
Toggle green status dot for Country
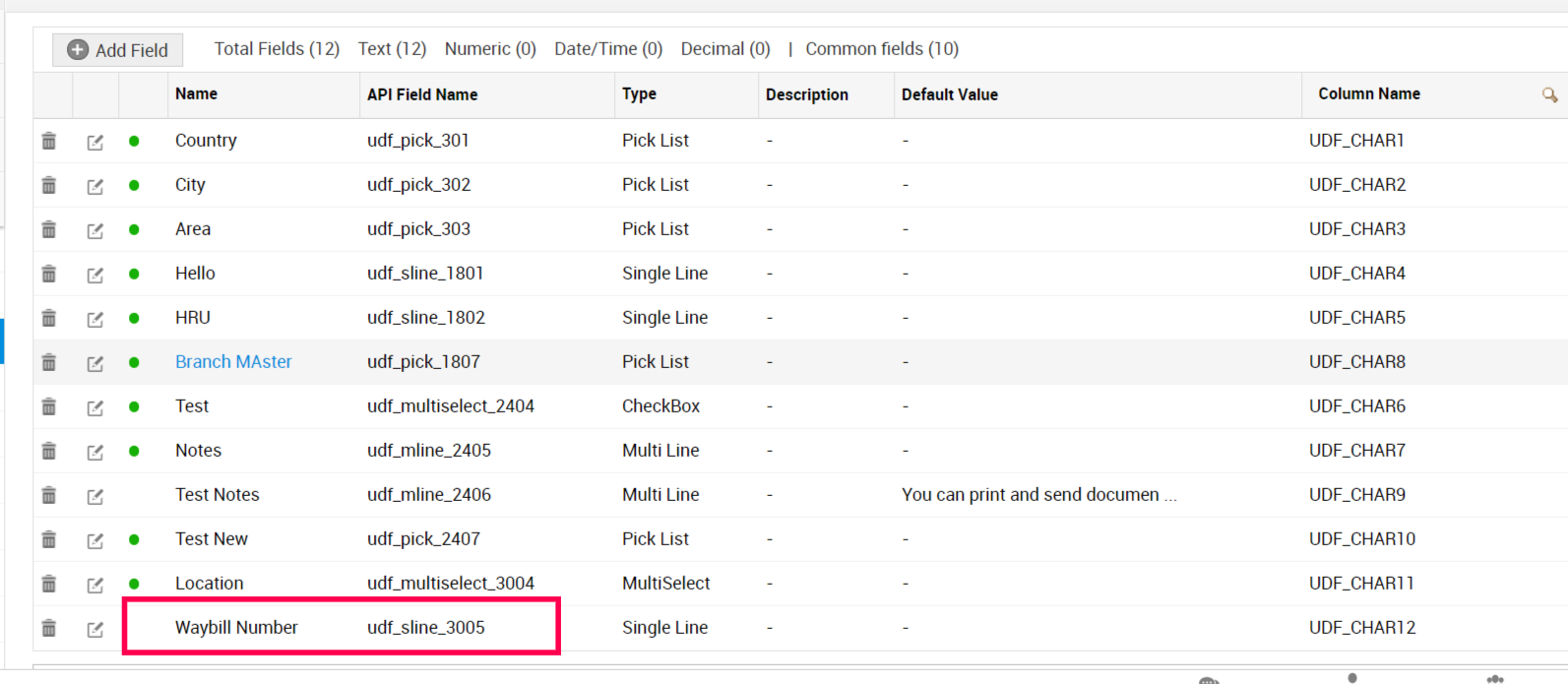point(134,141)
